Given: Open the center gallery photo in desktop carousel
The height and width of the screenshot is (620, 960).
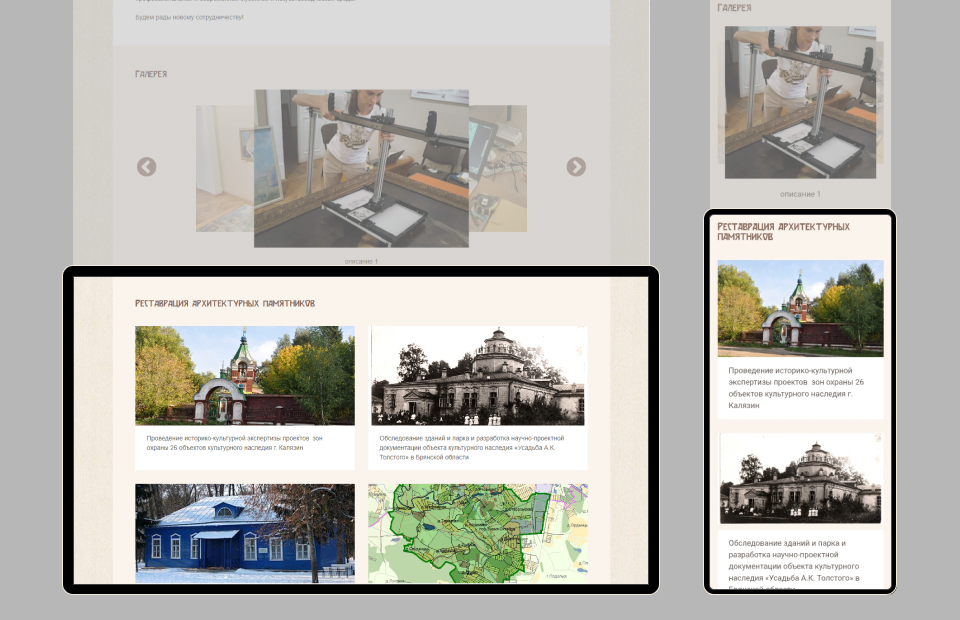Looking at the screenshot, I should 361,168.
